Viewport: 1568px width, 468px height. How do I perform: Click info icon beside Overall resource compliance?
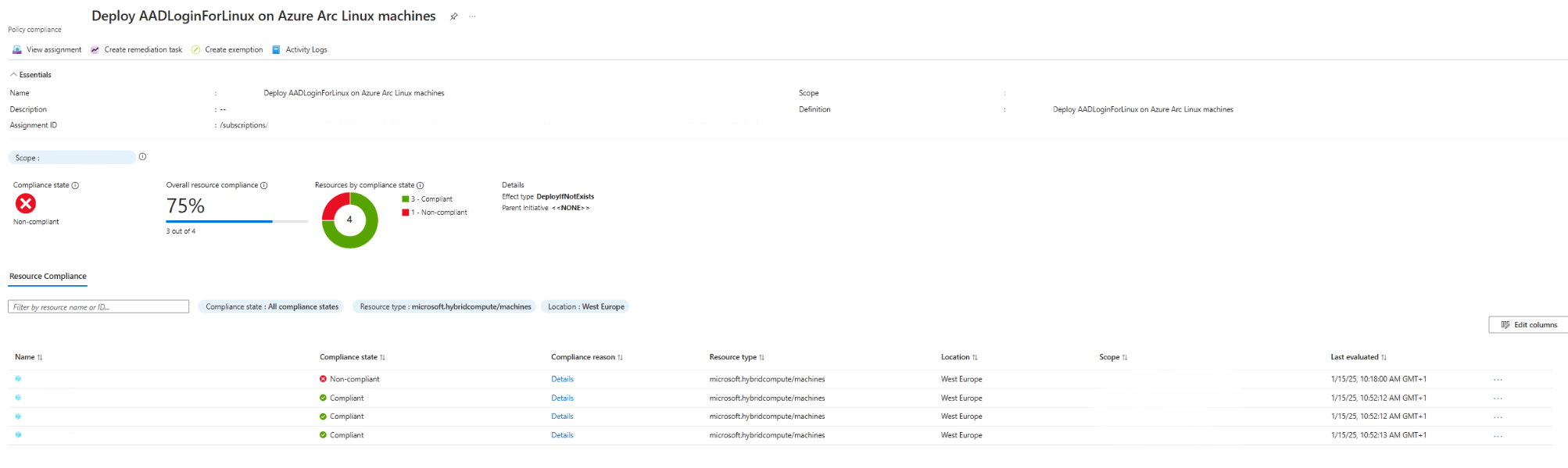[x=264, y=186]
